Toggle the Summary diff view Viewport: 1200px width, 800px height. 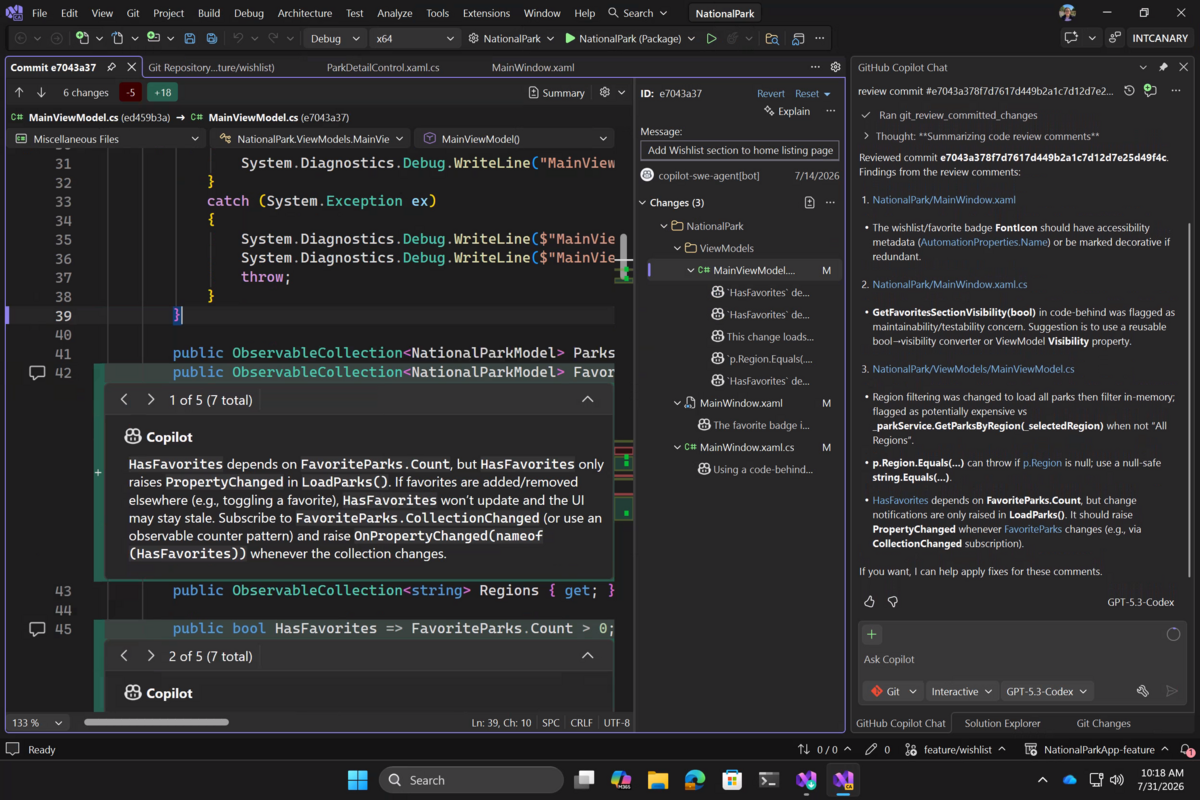click(556, 92)
